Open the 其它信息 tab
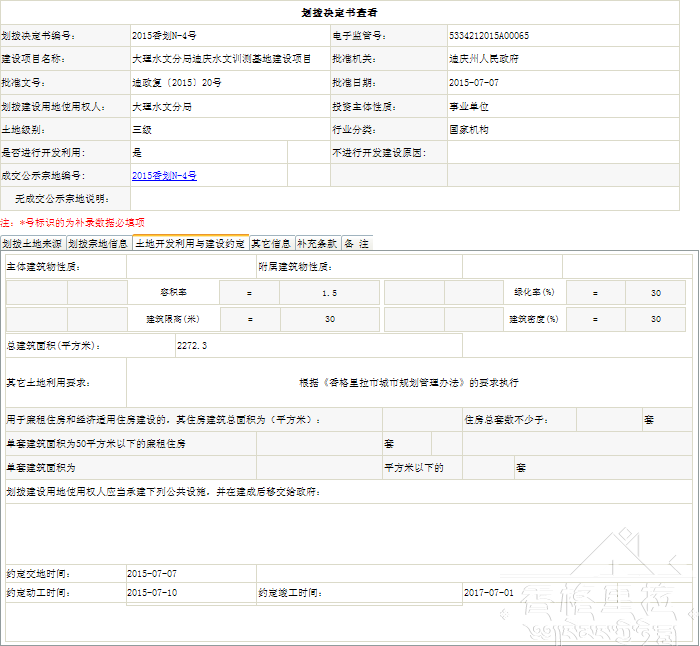The height and width of the screenshot is (646, 700). (270, 243)
